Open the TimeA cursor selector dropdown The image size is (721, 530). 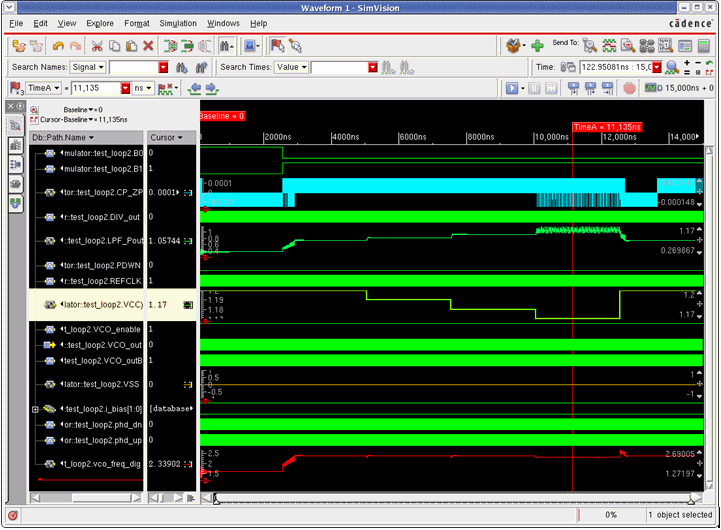tap(44, 88)
